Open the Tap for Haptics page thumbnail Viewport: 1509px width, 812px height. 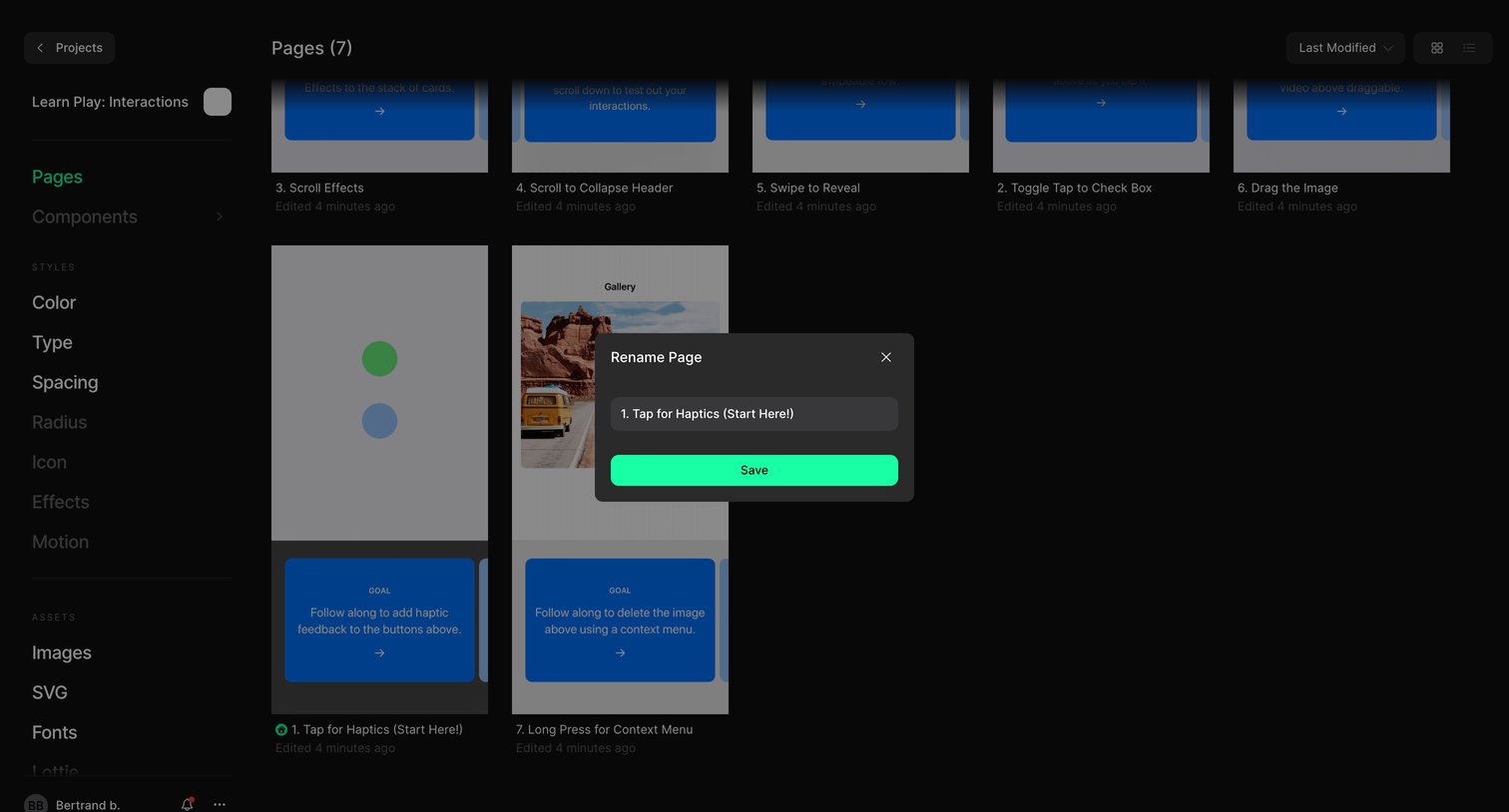click(x=379, y=479)
